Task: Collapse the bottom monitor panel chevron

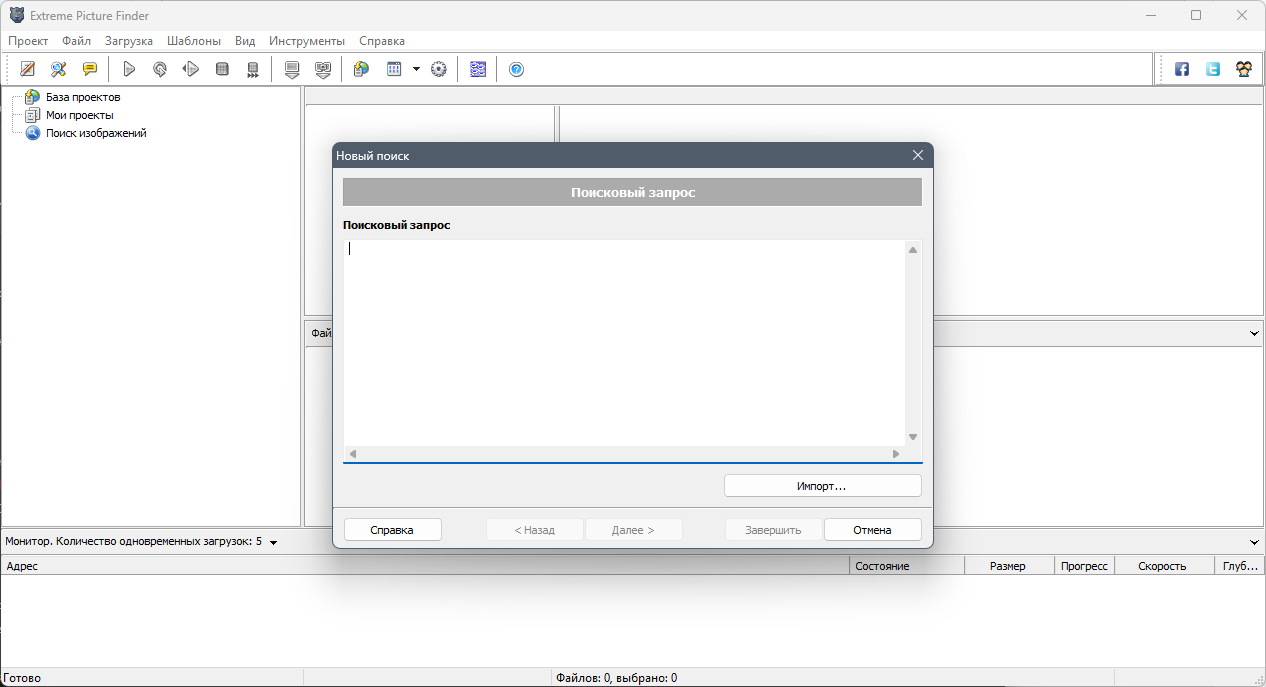Action: coord(1253,541)
